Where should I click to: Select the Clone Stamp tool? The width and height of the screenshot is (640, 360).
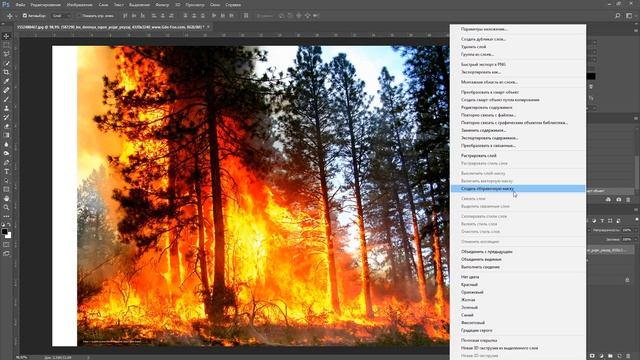pyautogui.click(x=6, y=108)
